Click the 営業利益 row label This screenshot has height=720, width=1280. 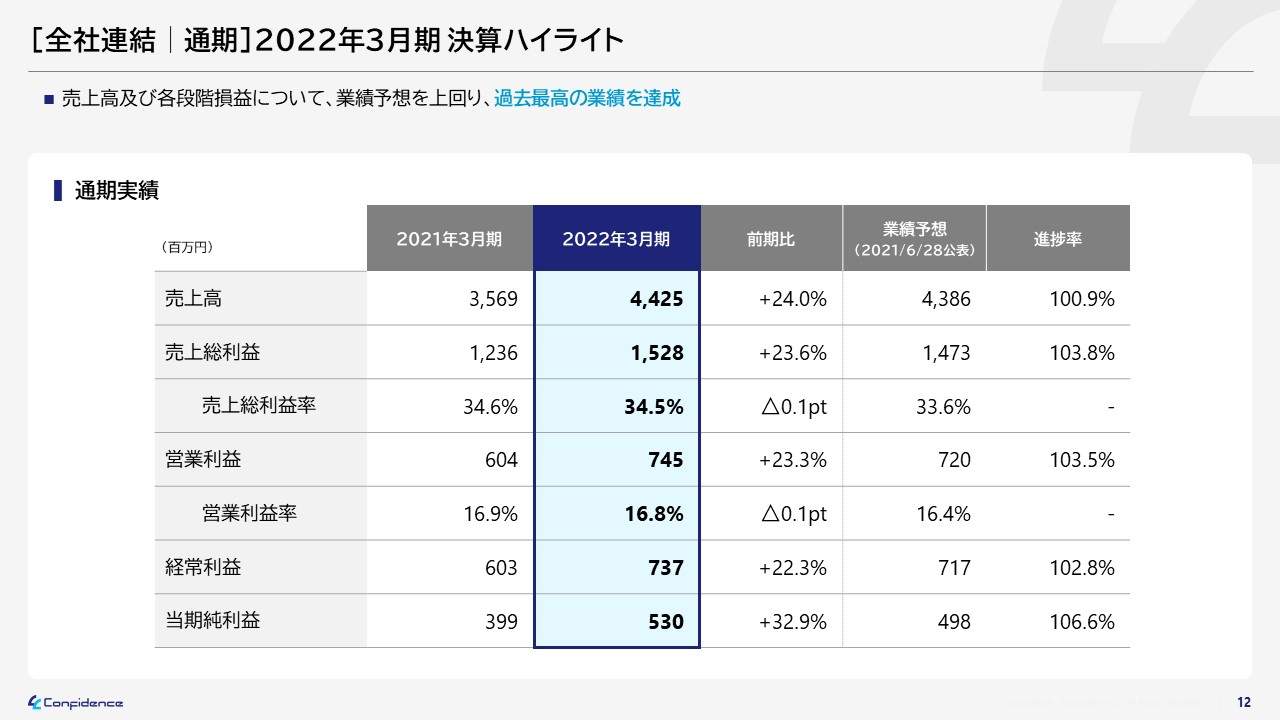[203, 460]
